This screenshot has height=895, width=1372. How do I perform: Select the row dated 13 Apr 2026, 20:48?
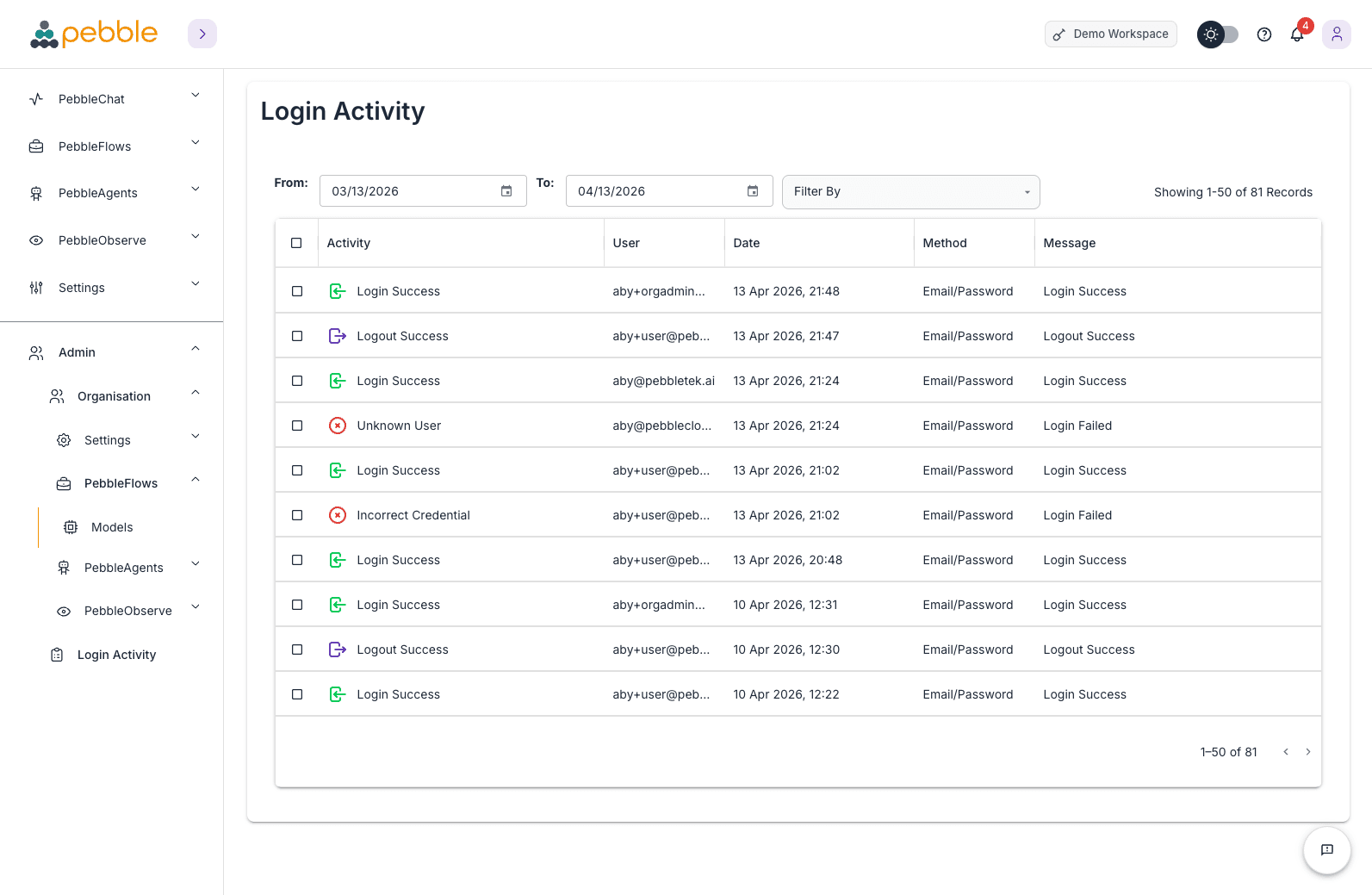coord(297,560)
